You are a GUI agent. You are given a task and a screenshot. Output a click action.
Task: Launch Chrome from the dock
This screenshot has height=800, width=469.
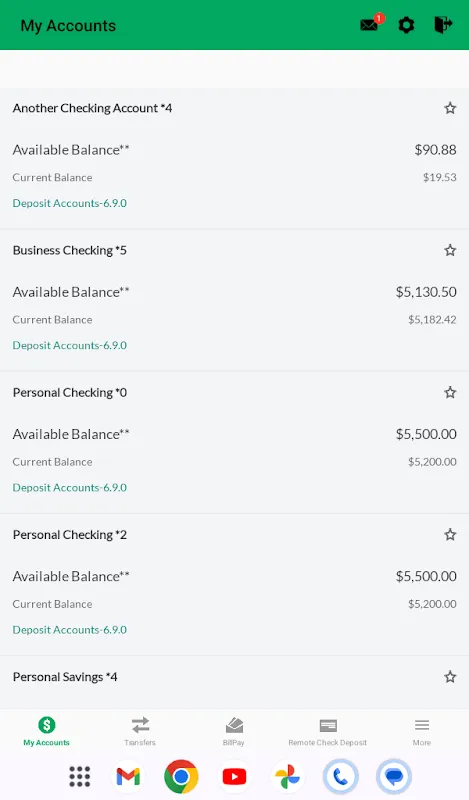181,777
